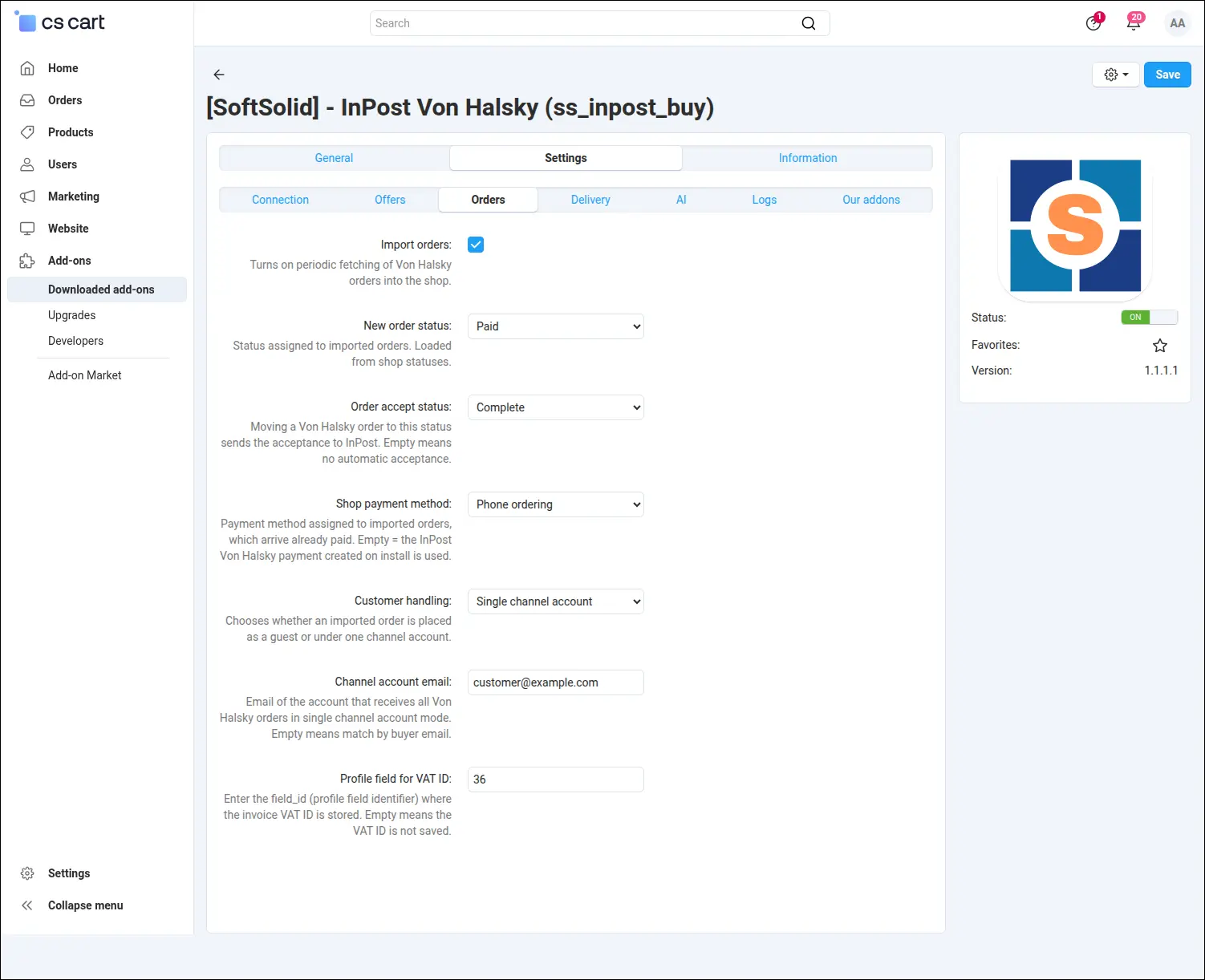Open the Delivery sub-tab
Viewport: 1205px width, 980px height.
coord(590,200)
